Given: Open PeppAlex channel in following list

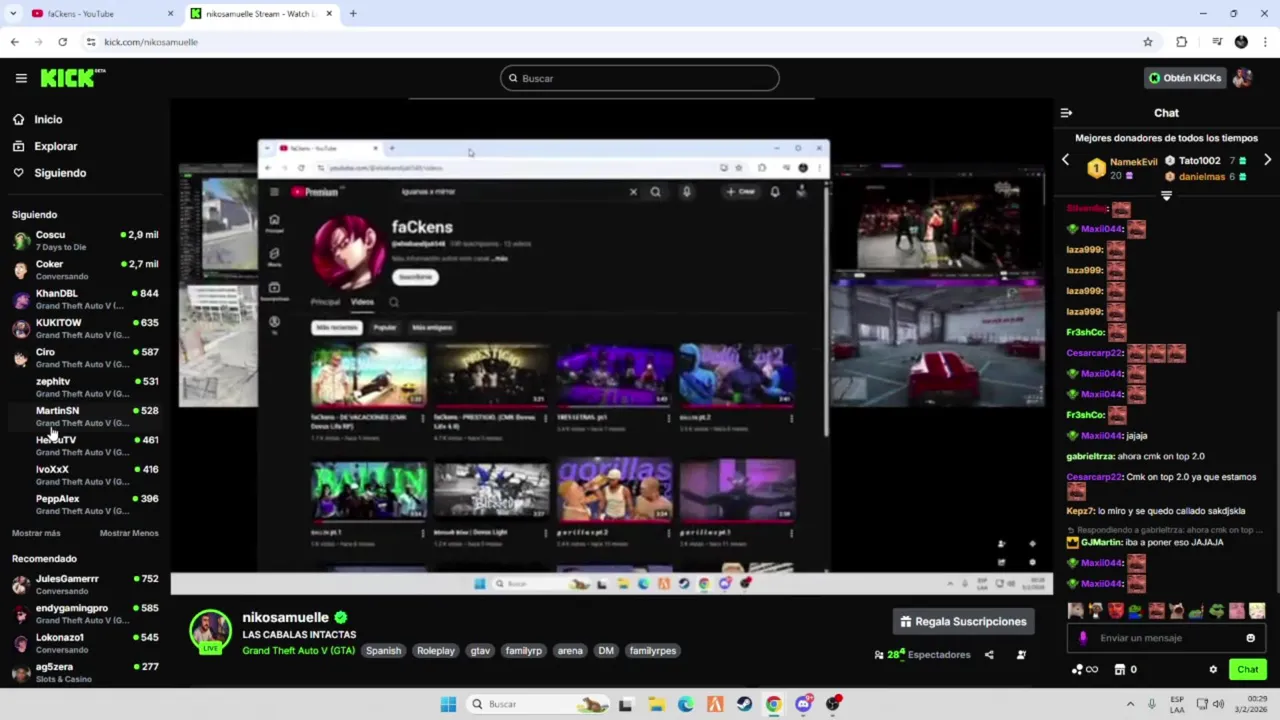Looking at the screenshot, I should [x=85, y=504].
